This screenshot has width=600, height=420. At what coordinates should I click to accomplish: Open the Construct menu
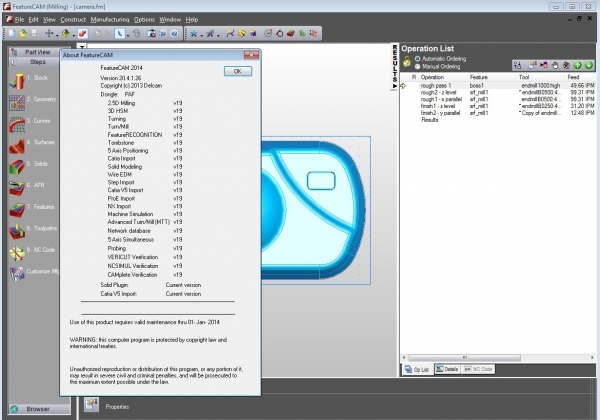coord(73,20)
